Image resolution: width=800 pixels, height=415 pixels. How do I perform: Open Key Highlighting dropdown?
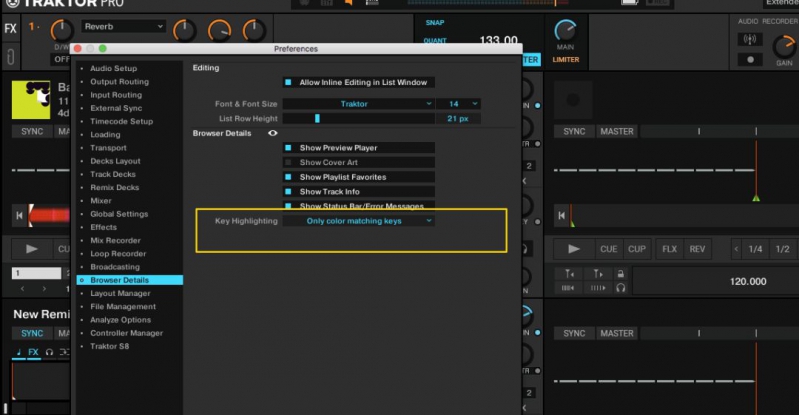[359, 221]
